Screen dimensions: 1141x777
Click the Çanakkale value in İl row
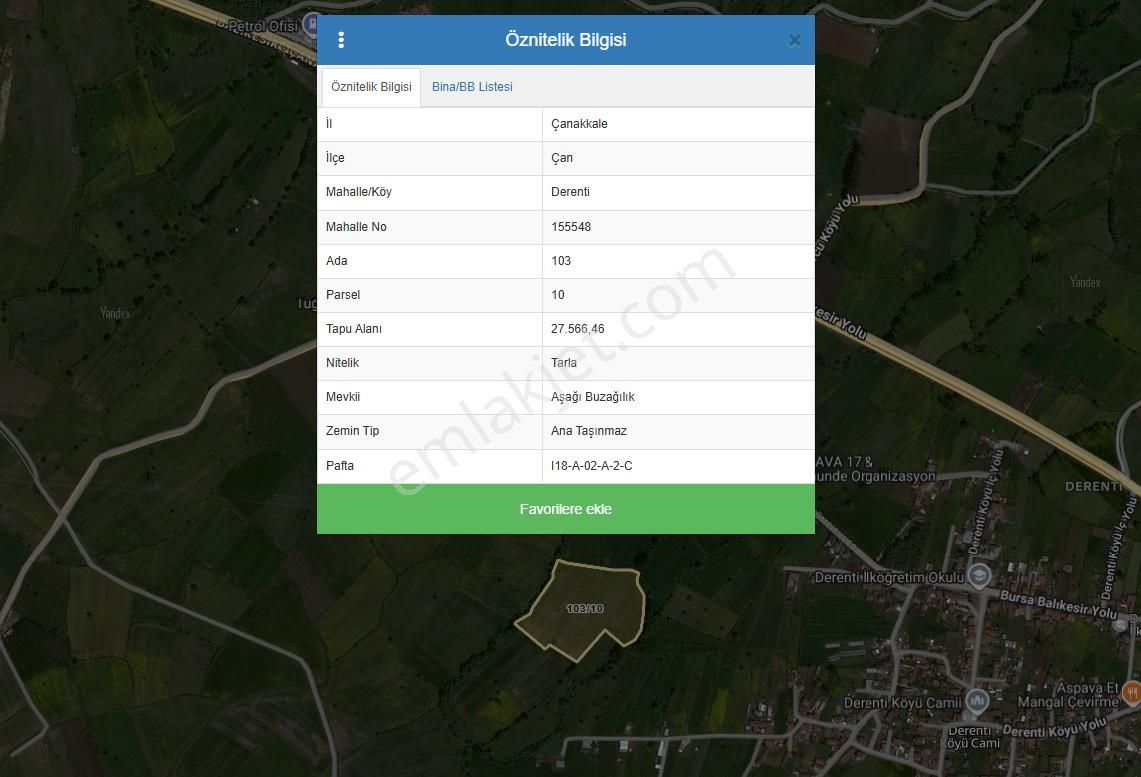[x=579, y=124]
